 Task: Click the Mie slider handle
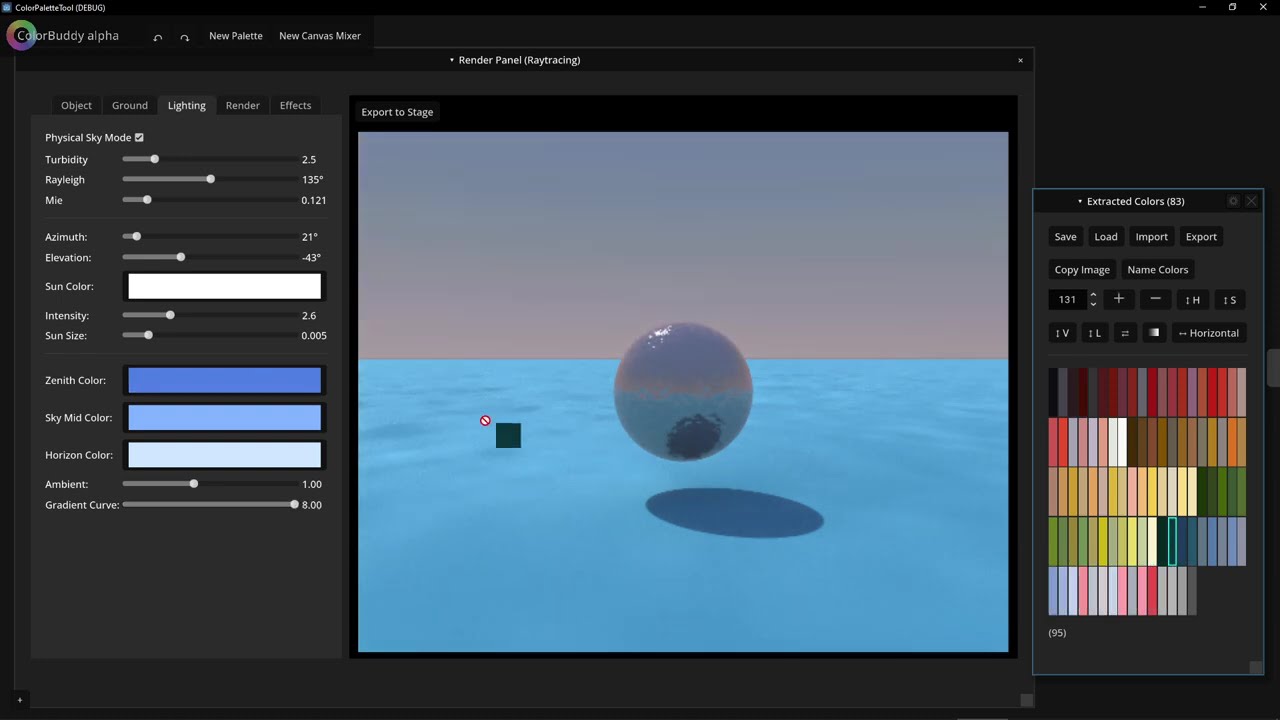(x=147, y=200)
